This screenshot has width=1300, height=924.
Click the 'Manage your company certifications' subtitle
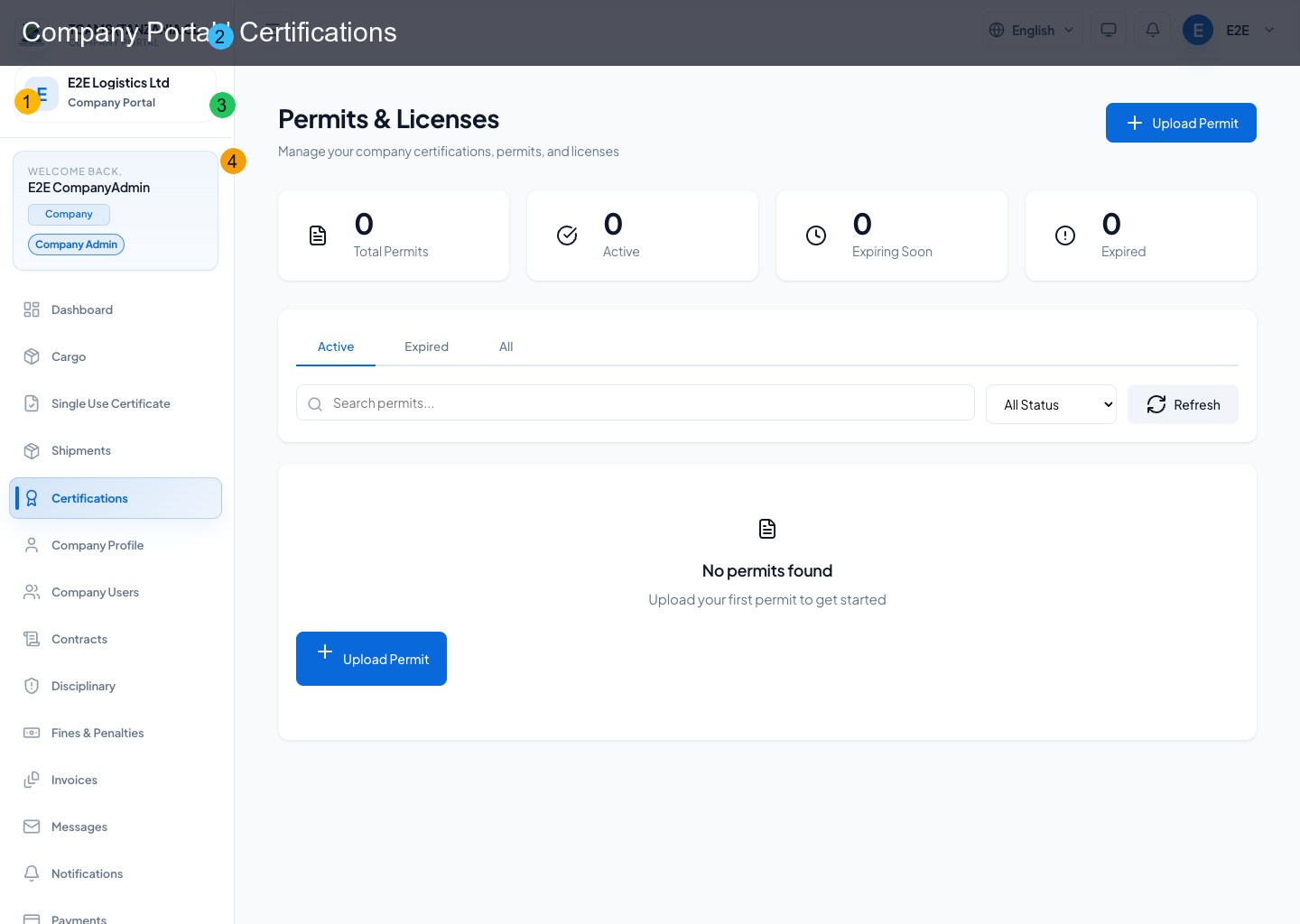pos(449,152)
